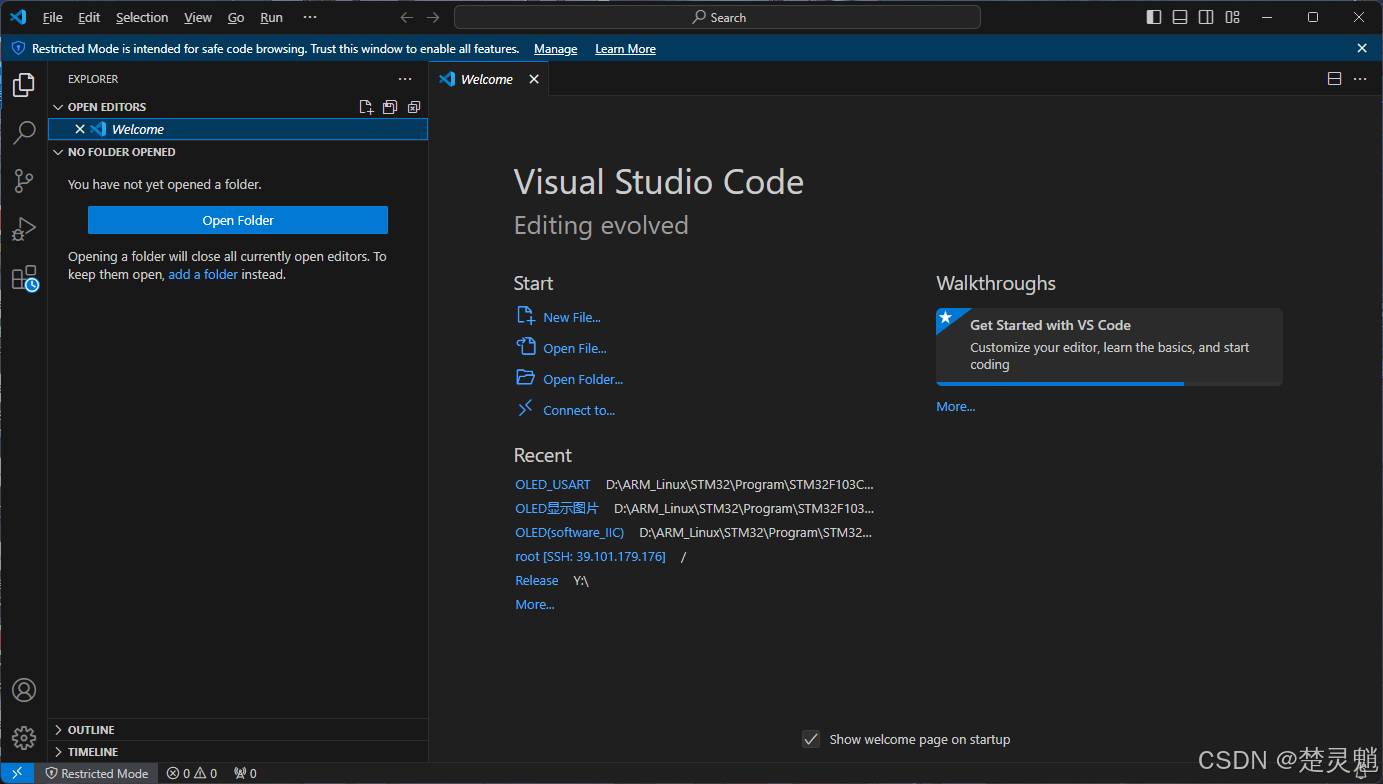Uncheck Show welcome page on startup
The width and height of the screenshot is (1383, 784).
[x=811, y=739]
